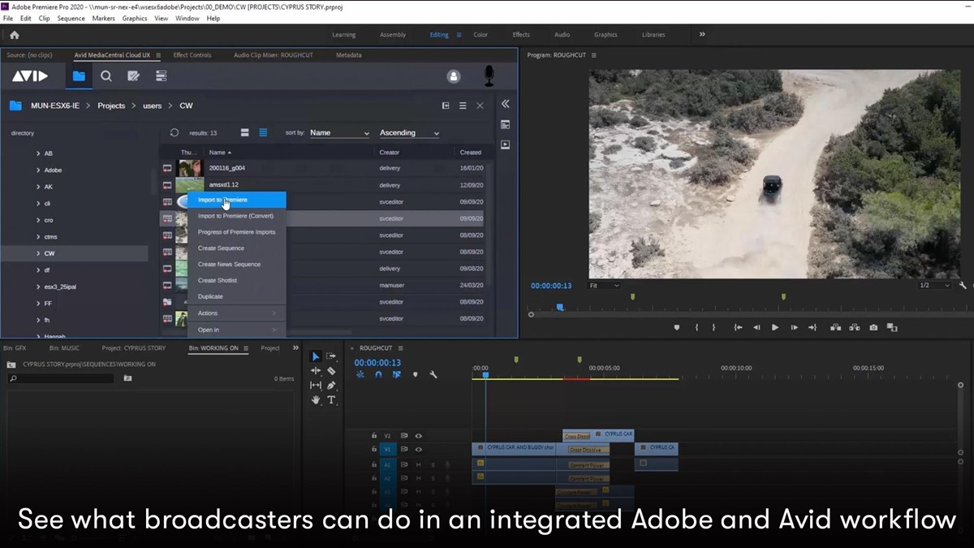Screen dimensions: 974x548
Task: Open Fit zoom level dropdown
Action: (604, 286)
